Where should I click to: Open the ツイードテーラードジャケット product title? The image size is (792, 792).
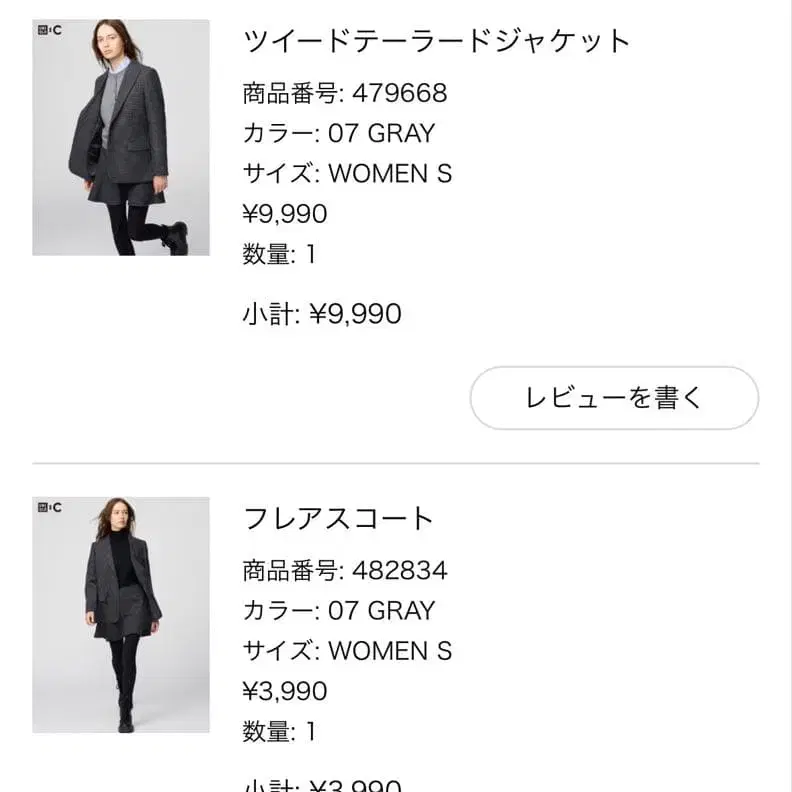tap(437, 41)
